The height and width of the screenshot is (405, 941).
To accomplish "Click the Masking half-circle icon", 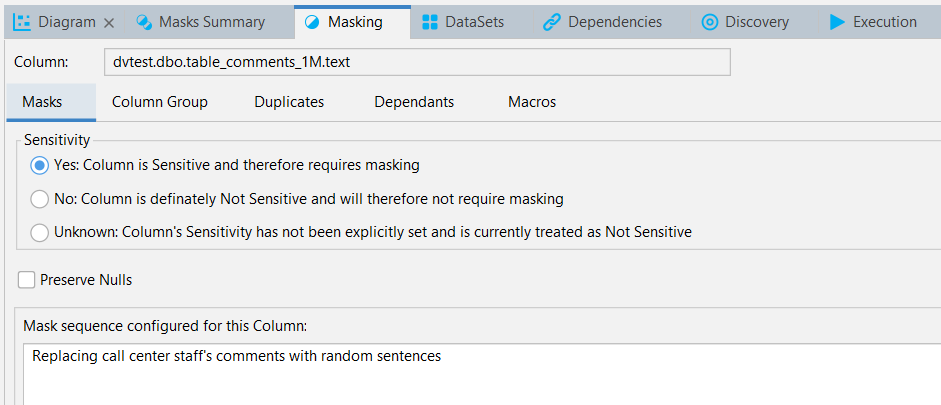I will coord(312,22).
